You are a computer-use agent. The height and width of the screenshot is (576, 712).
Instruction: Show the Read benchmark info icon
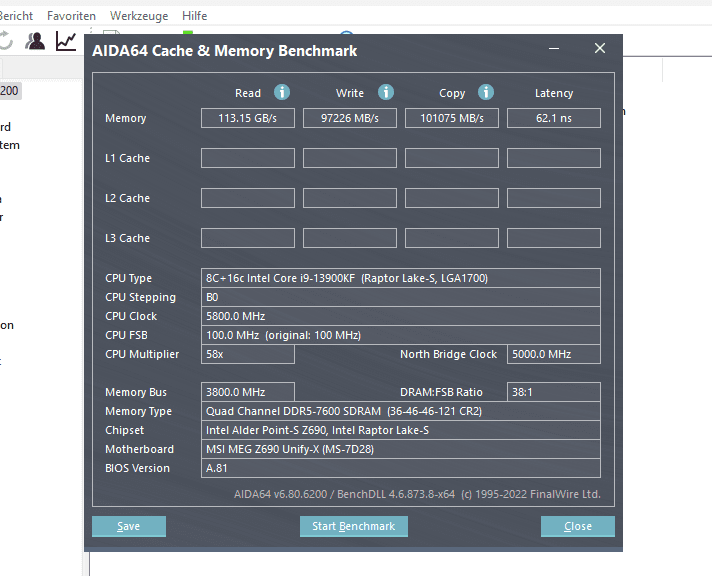(282, 92)
